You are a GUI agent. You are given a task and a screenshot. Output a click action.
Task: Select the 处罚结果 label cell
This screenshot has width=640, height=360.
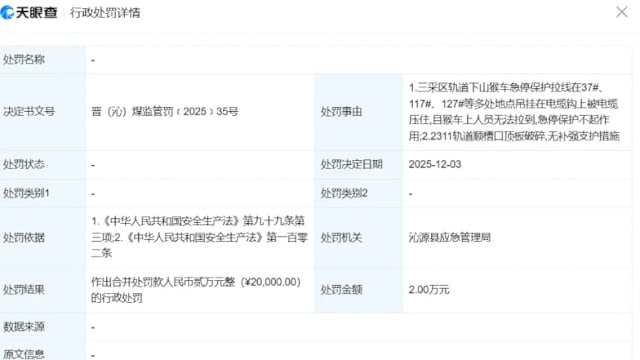[43, 290]
